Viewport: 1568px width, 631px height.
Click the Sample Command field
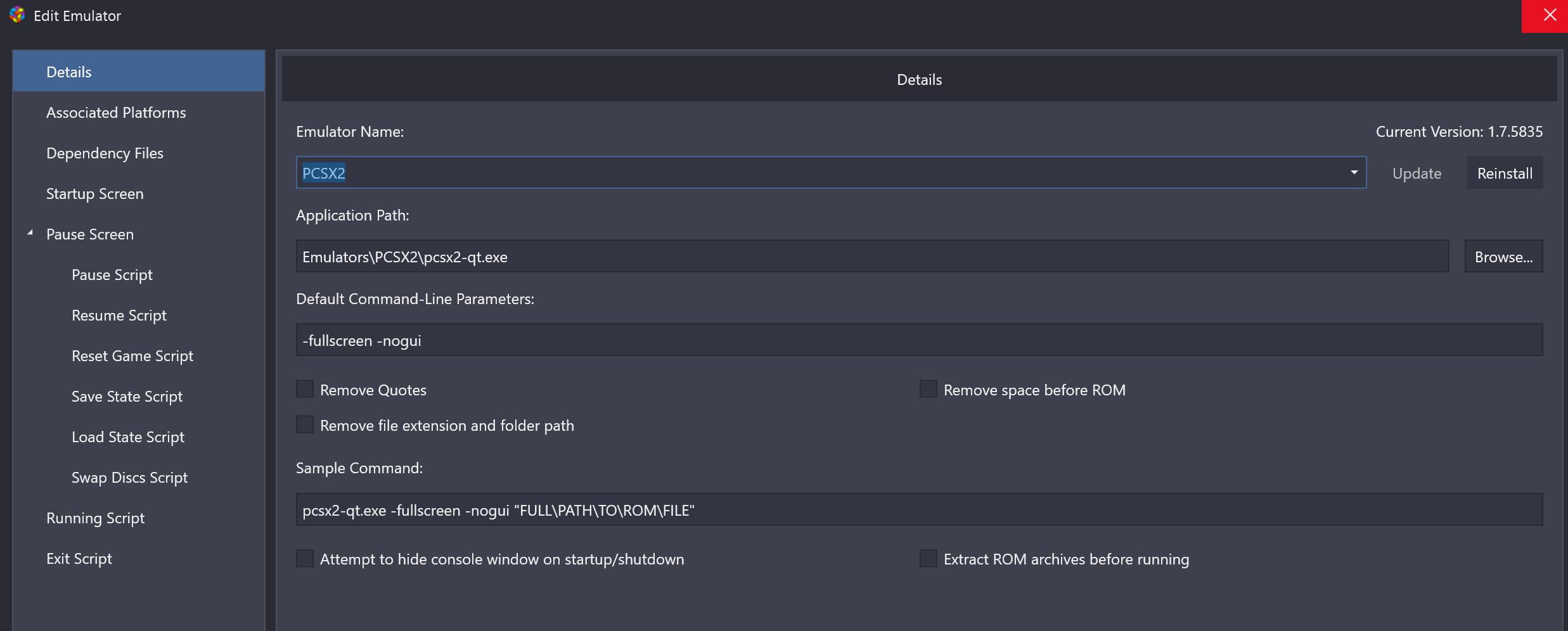919,510
